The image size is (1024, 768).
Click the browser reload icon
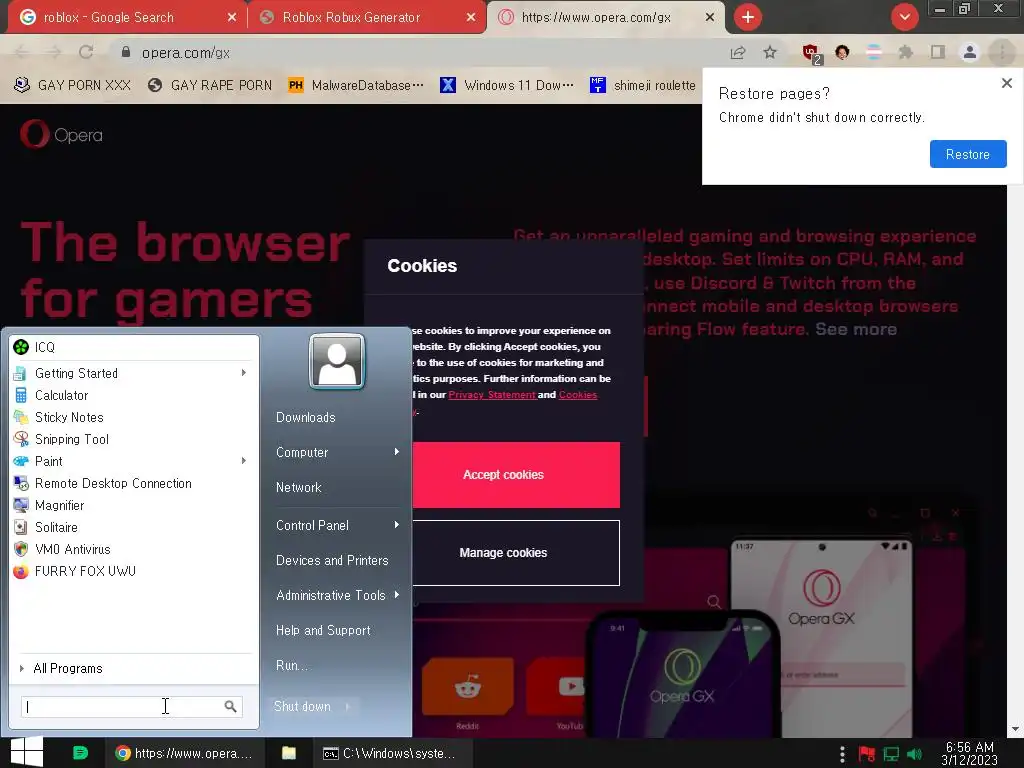pyautogui.click(x=86, y=52)
